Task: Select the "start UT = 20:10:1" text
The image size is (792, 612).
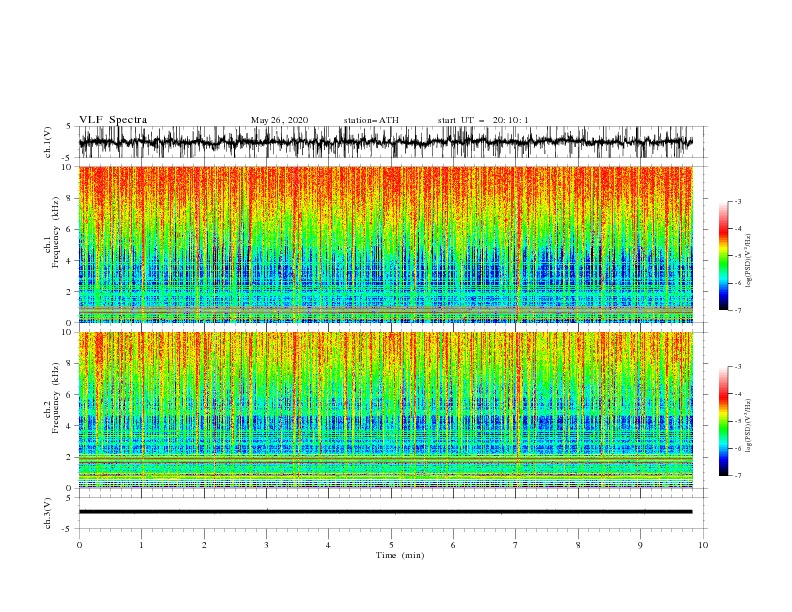Action: (x=483, y=120)
